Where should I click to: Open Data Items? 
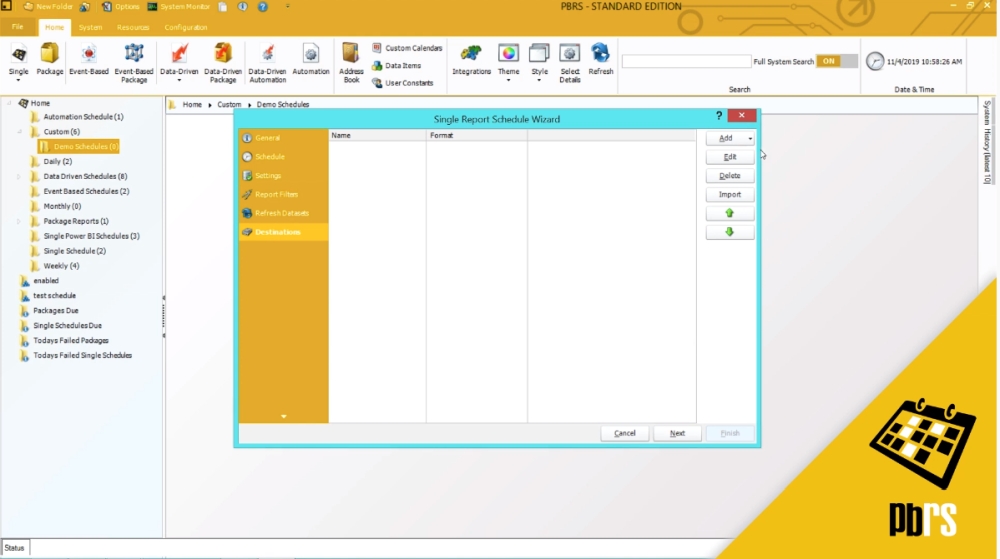click(x=397, y=66)
